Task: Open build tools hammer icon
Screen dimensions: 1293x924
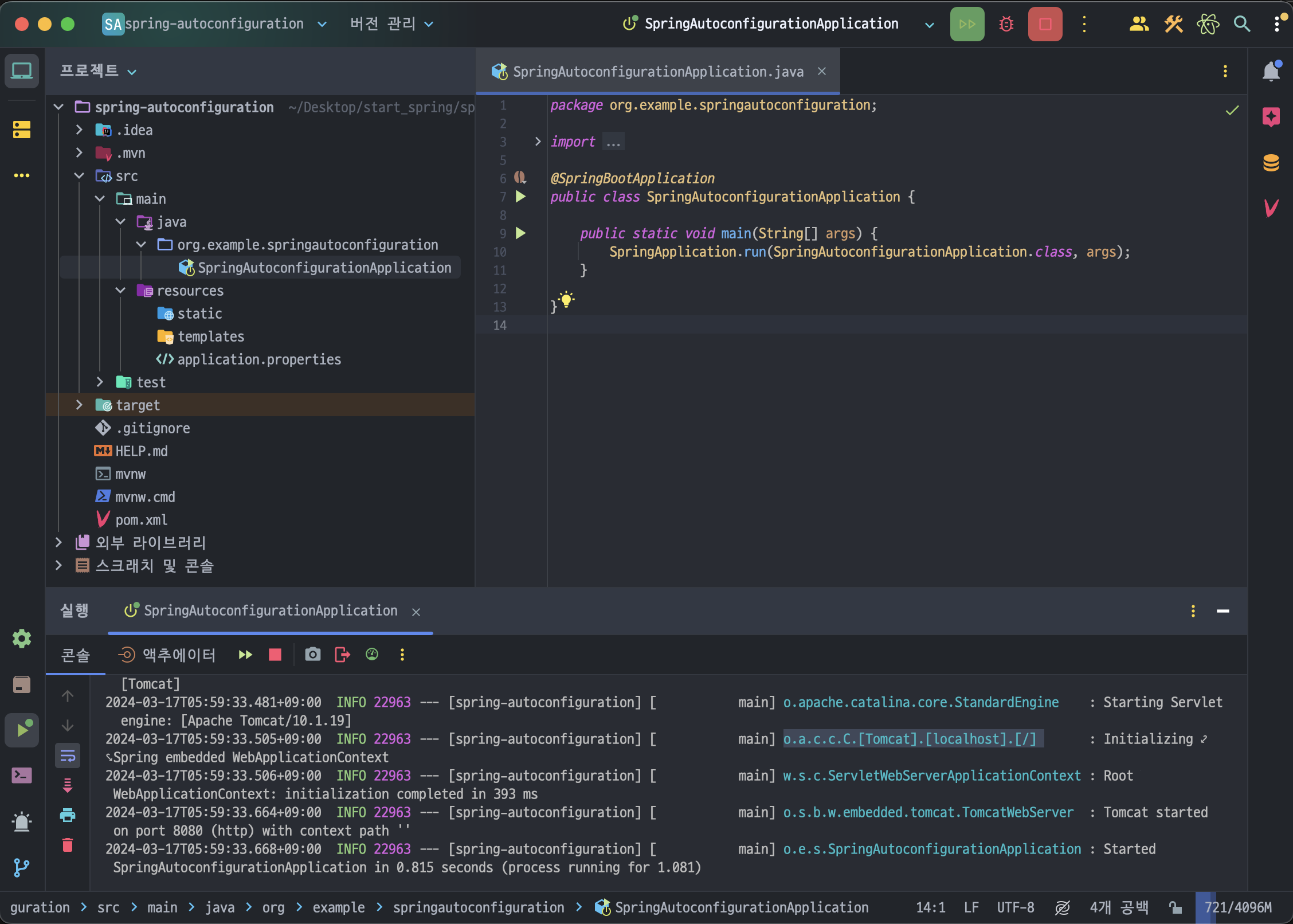Action: tap(1173, 24)
